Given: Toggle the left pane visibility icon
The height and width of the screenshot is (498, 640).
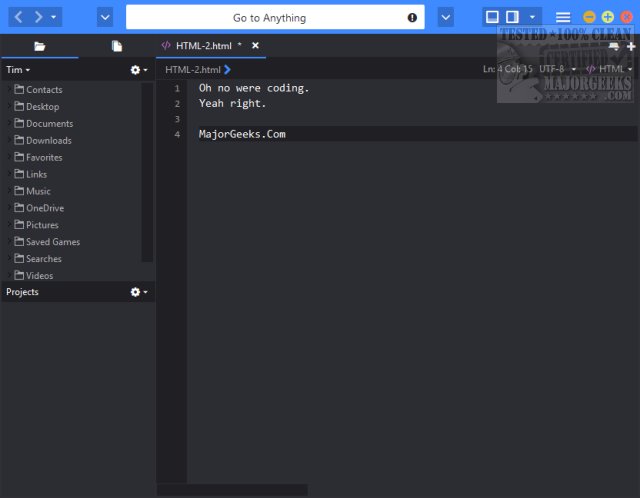Looking at the screenshot, I should (492, 17).
